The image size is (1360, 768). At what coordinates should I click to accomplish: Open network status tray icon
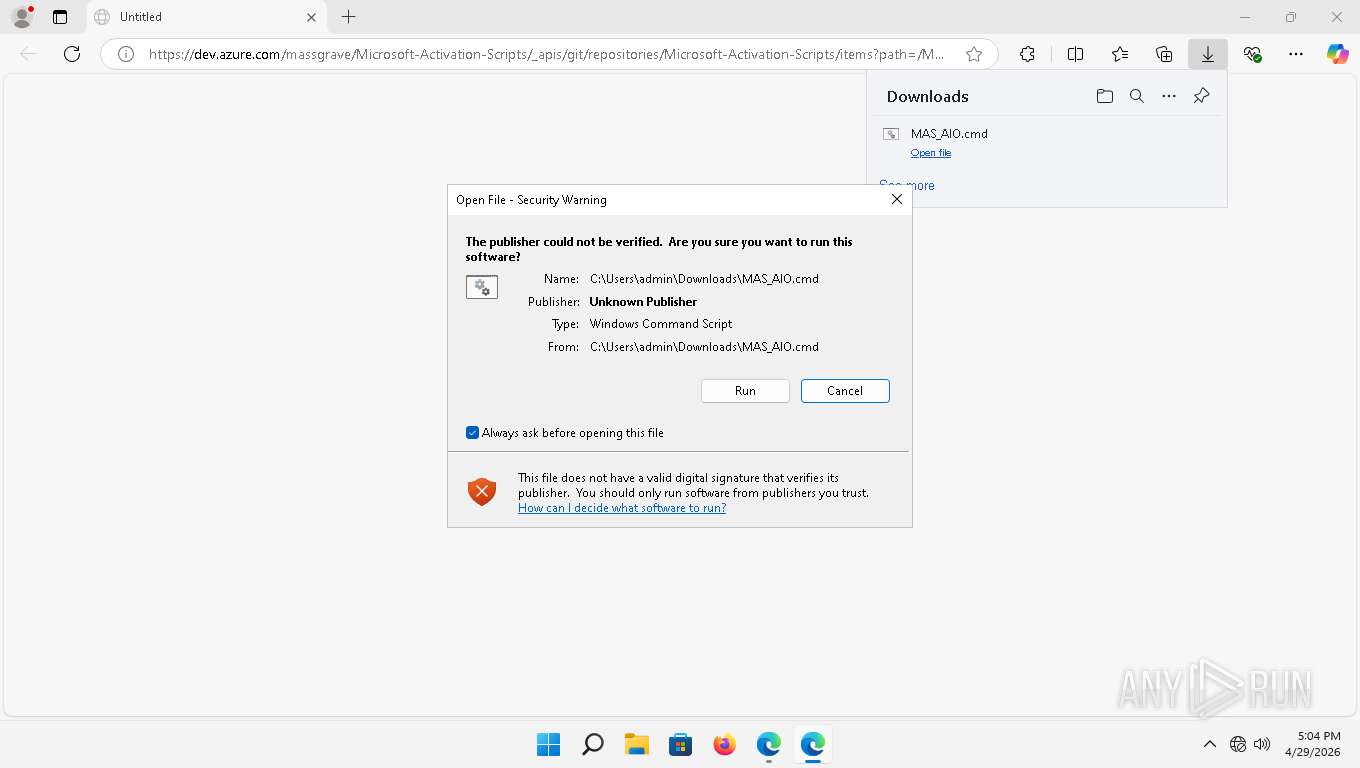[1238, 744]
